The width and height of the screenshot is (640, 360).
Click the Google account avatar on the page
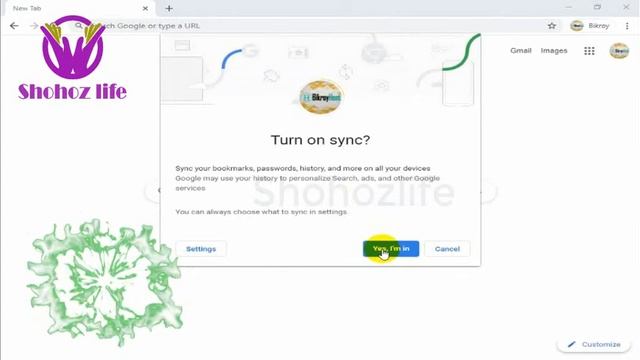point(619,51)
